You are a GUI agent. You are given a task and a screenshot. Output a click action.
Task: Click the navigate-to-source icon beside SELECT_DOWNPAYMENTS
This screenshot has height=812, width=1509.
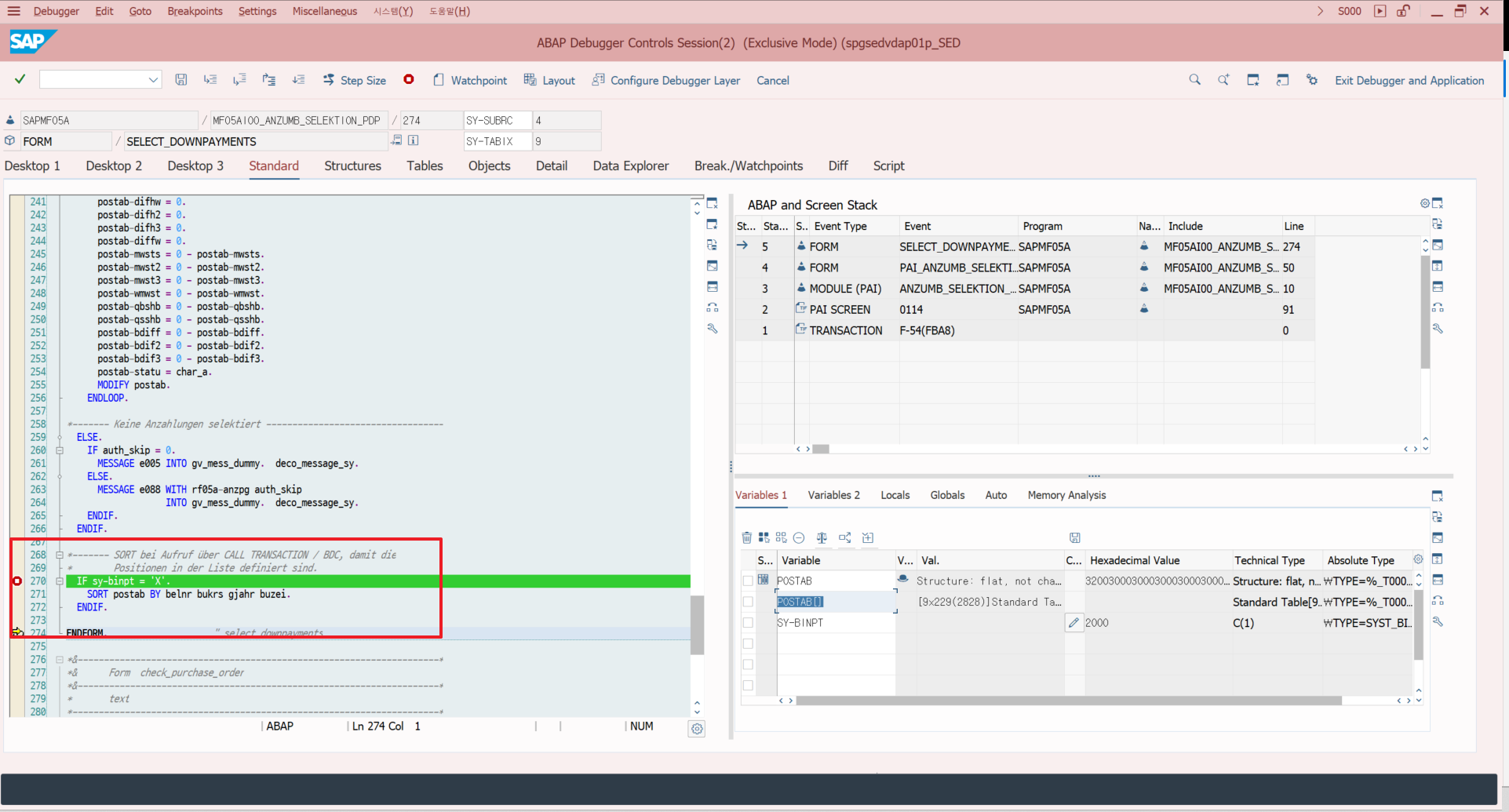[x=397, y=140]
